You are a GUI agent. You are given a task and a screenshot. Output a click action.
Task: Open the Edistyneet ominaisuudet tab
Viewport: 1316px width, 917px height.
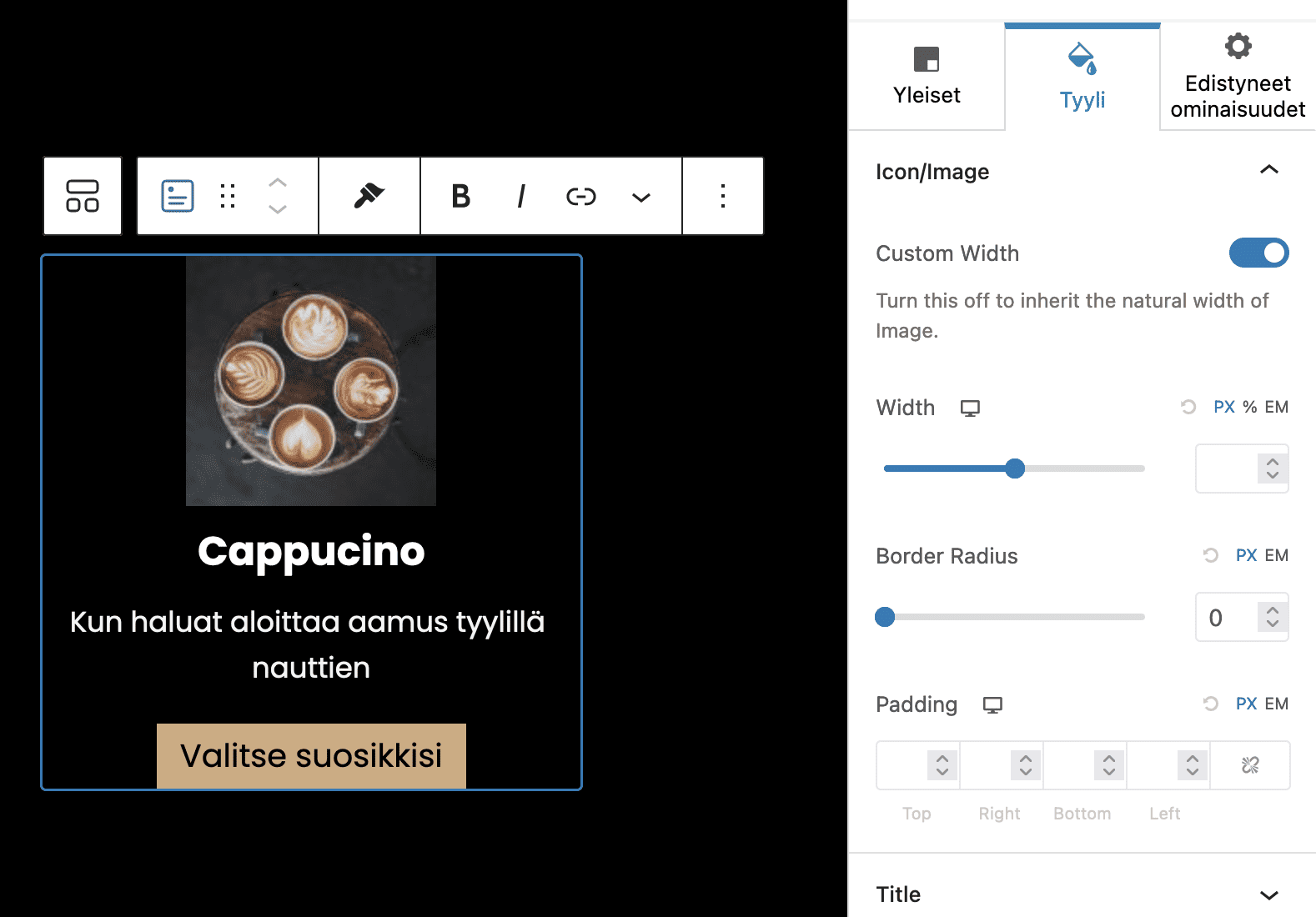click(x=1238, y=77)
